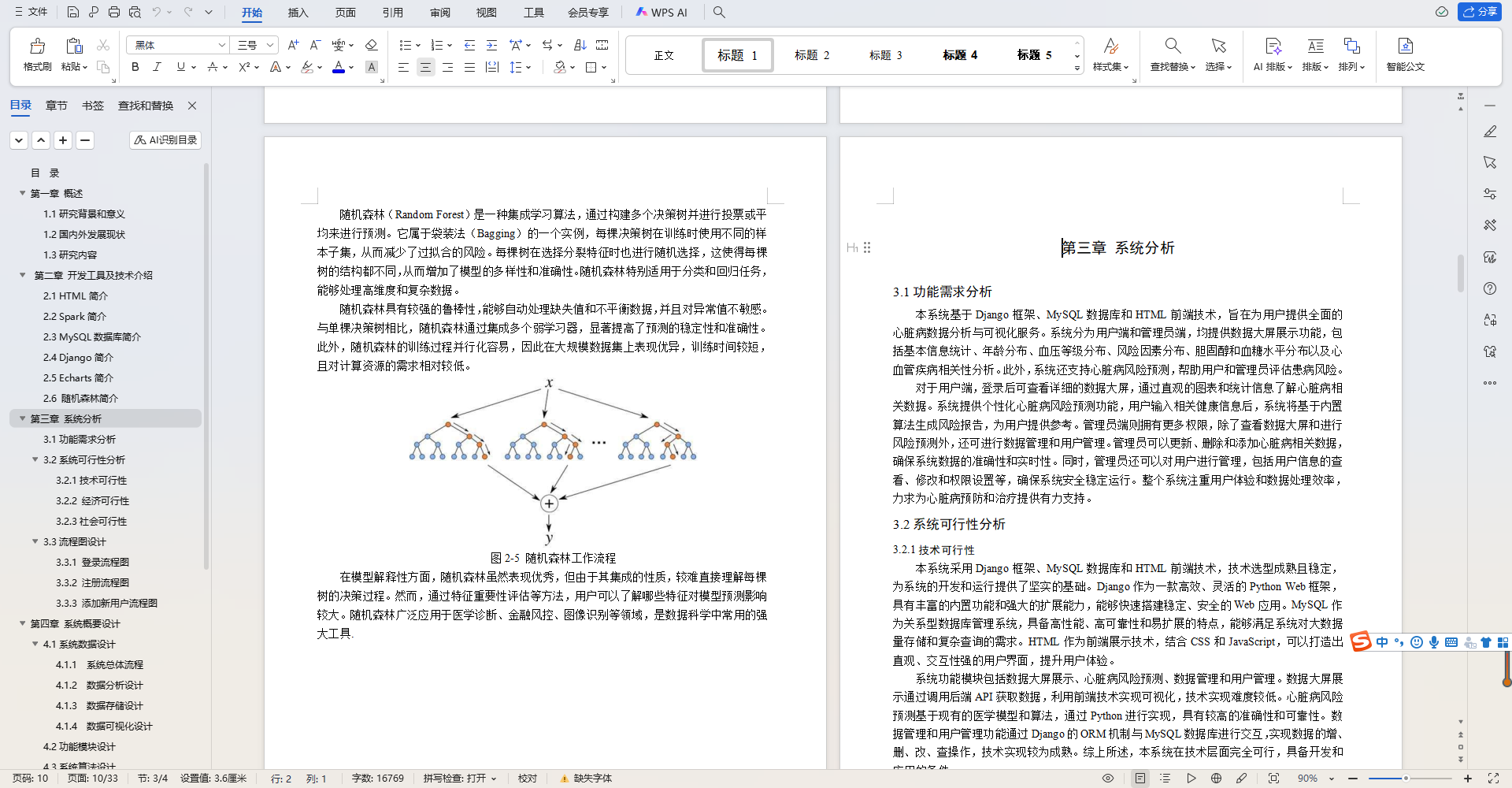This screenshot has width=1512, height=788.
Task: Apply the 标题 2 style
Action: point(812,55)
